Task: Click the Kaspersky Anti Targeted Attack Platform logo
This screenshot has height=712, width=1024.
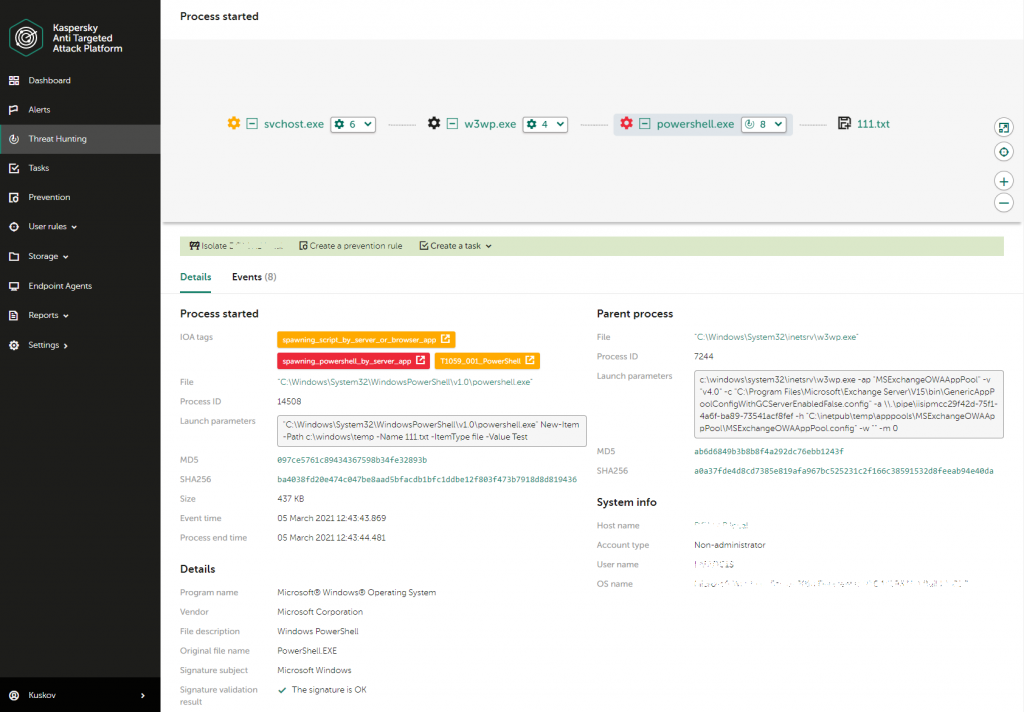Action: point(26,38)
